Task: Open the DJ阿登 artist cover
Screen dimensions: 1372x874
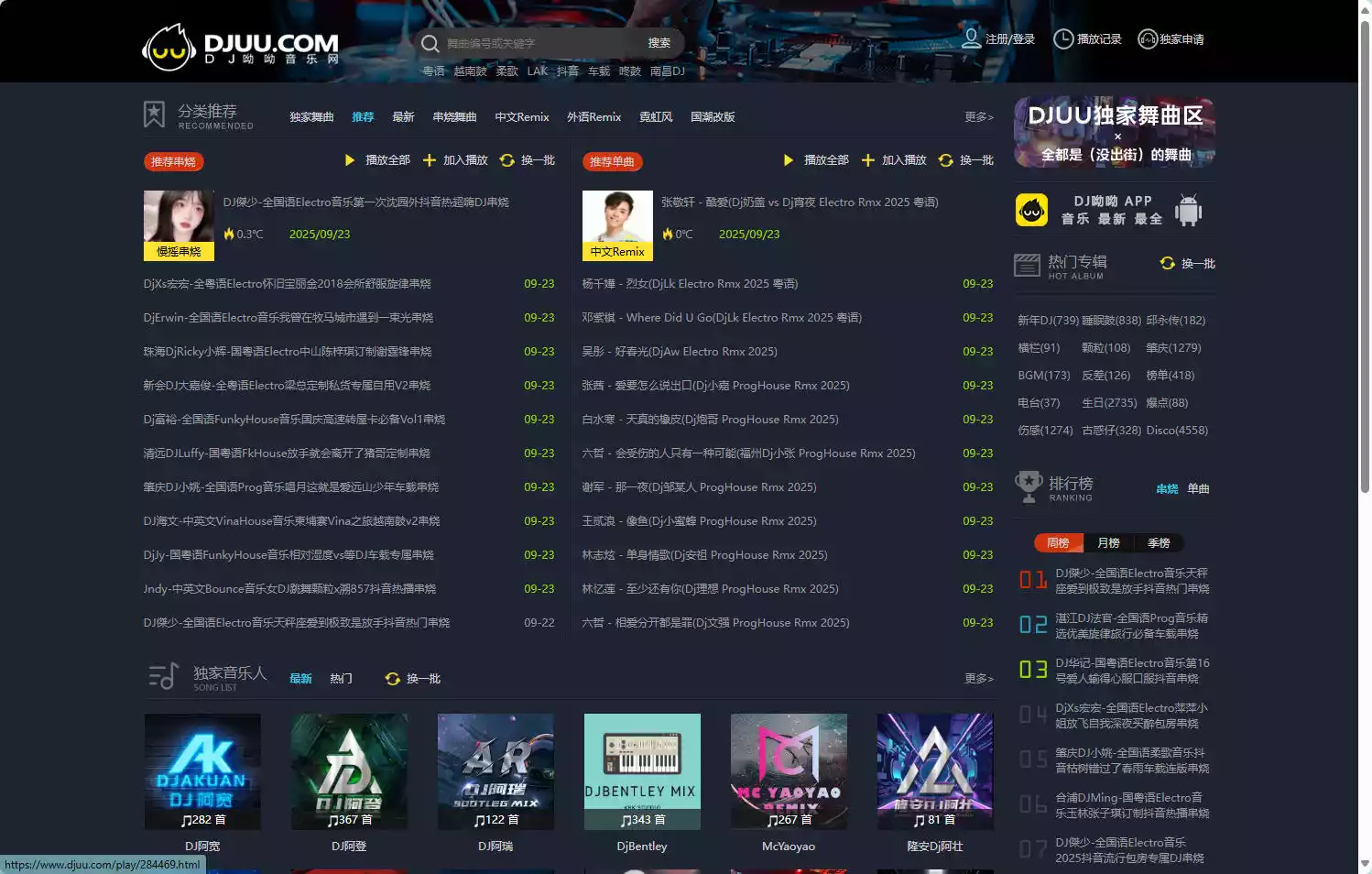Action: (349, 772)
